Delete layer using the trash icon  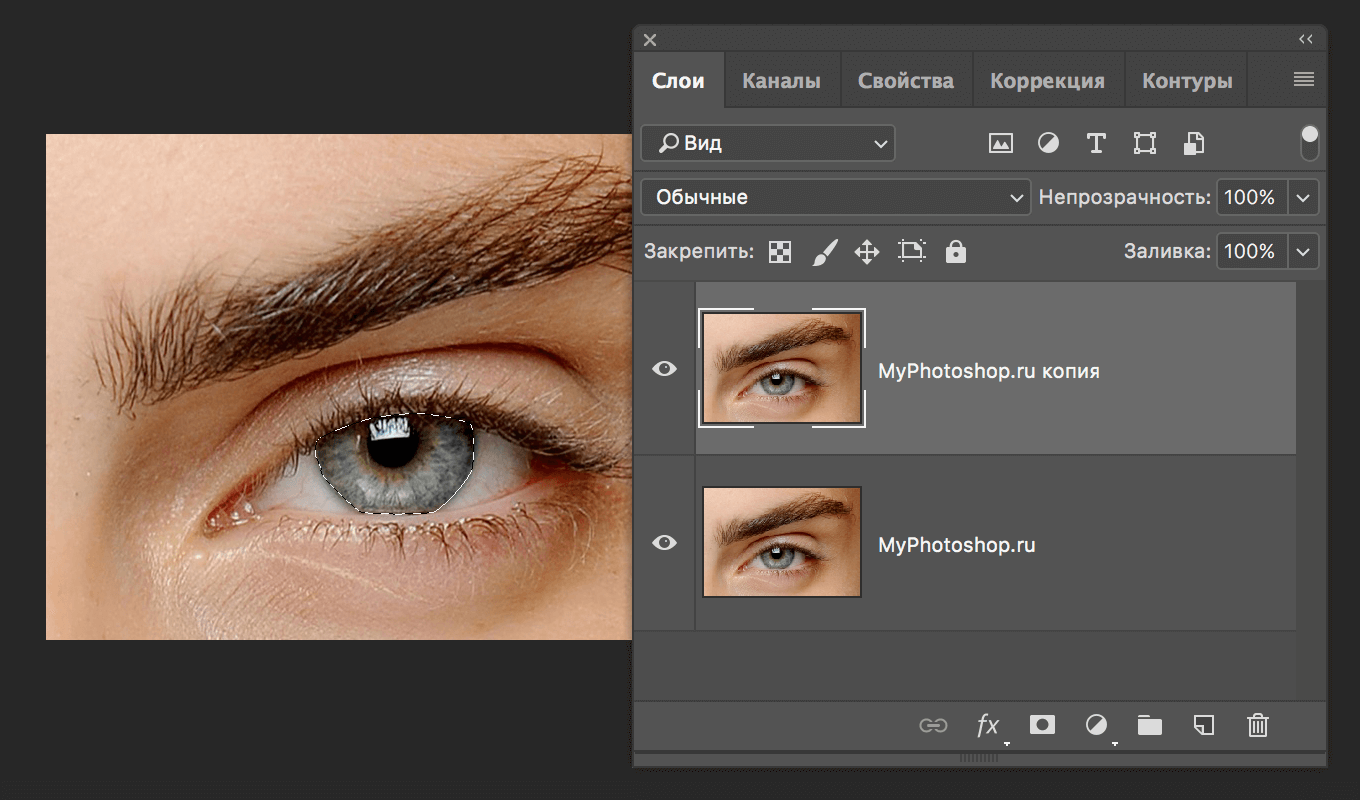(1257, 725)
